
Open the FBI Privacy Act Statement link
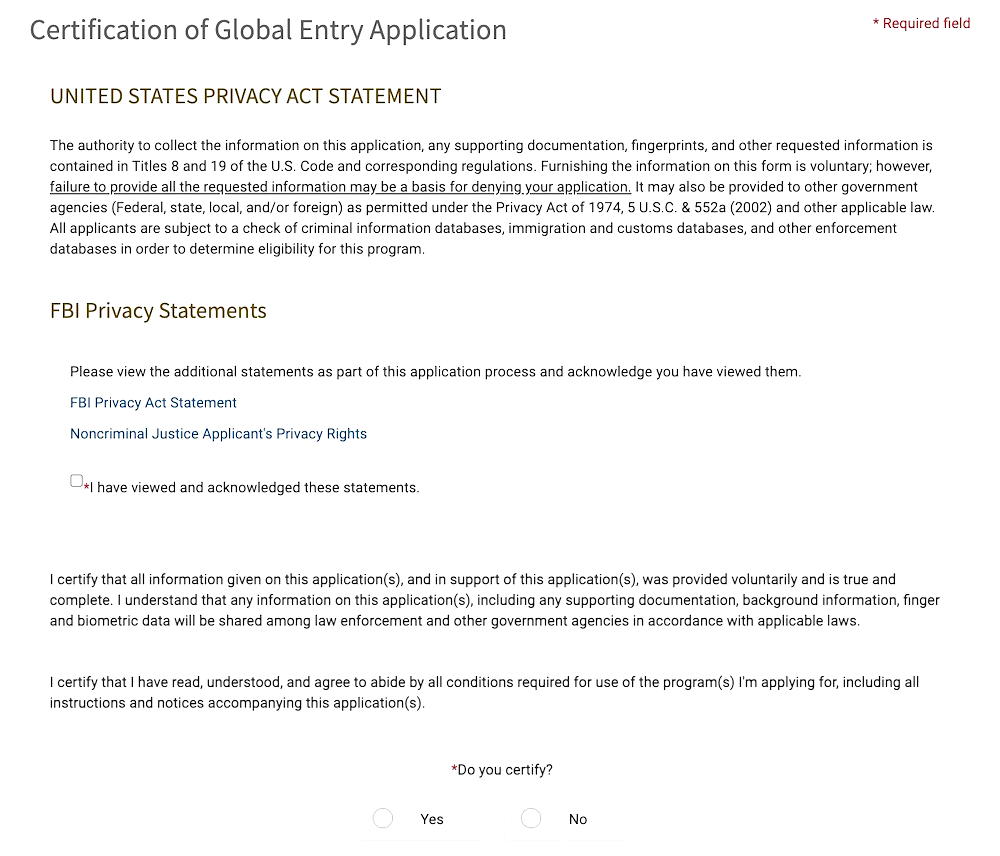coord(153,403)
